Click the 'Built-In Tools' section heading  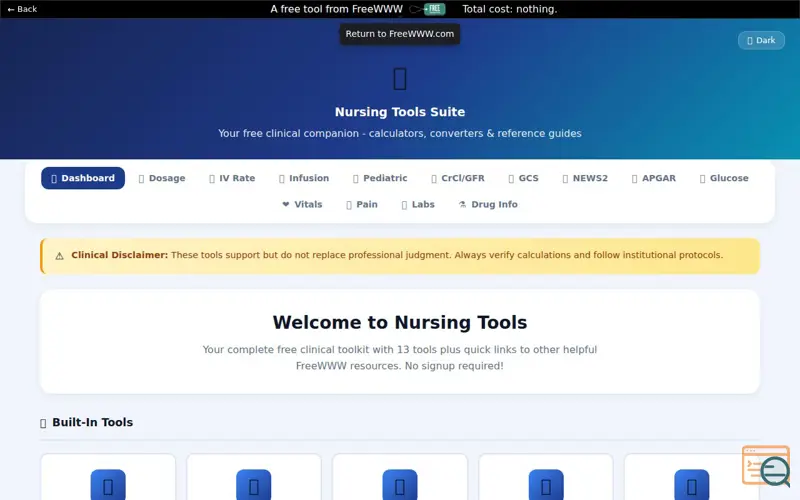pyautogui.click(x=92, y=422)
